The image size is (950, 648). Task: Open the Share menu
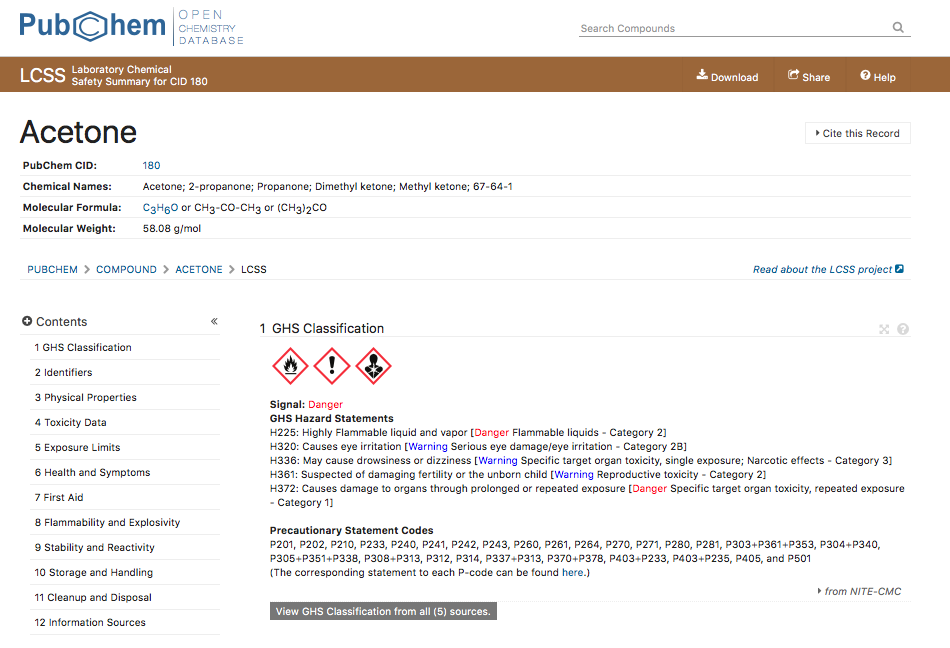coord(809,76)
